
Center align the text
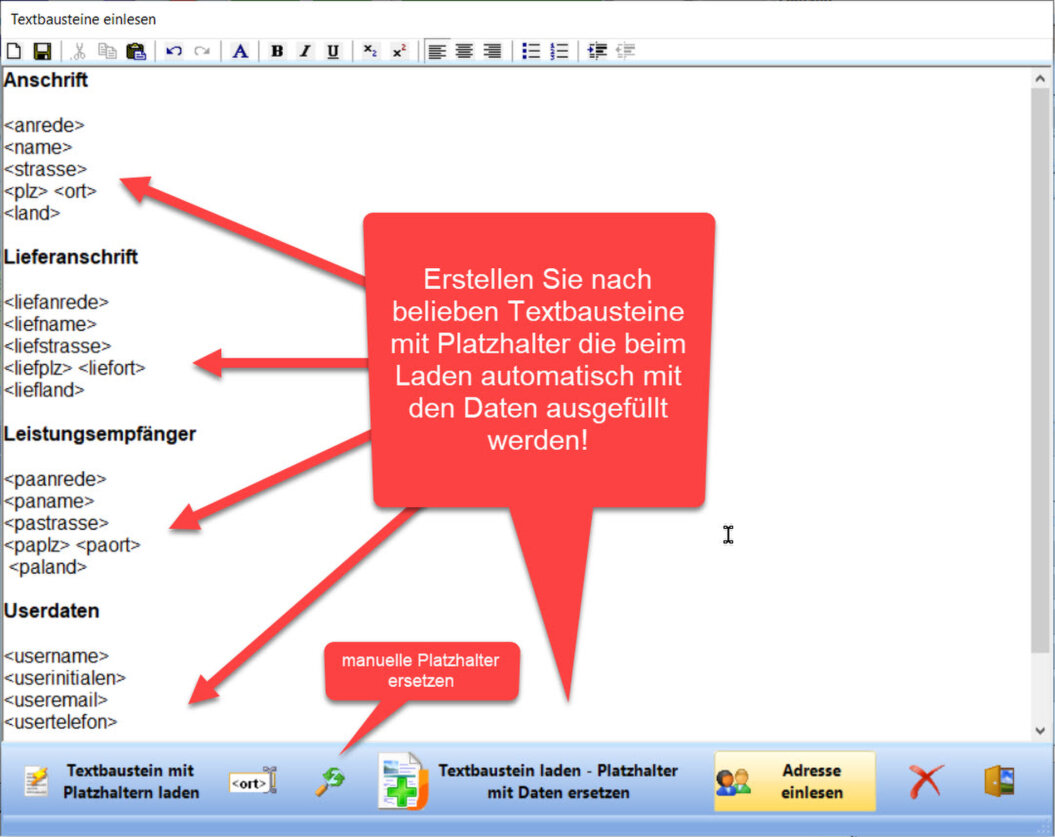[464, 51]
